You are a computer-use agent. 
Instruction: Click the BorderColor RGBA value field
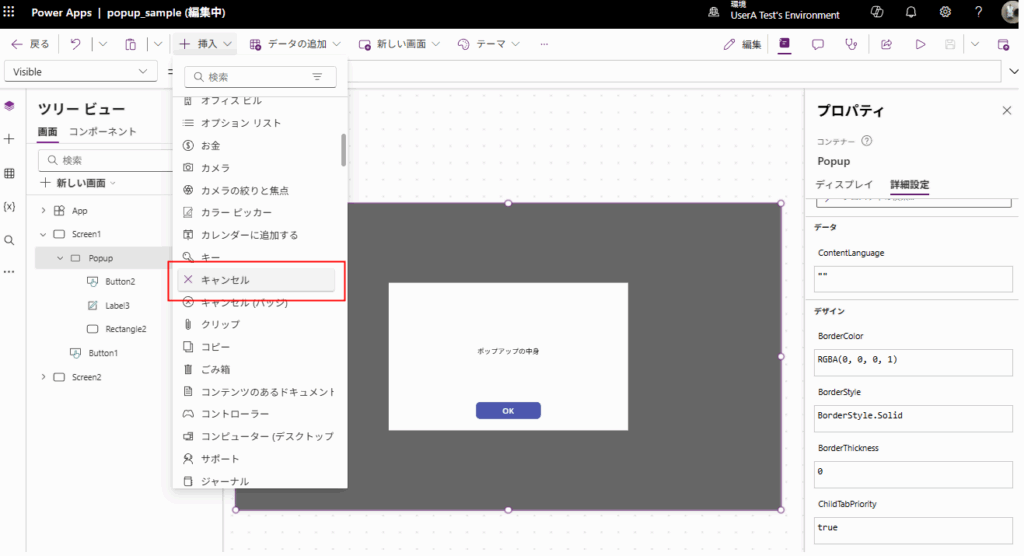click(913, 363)
